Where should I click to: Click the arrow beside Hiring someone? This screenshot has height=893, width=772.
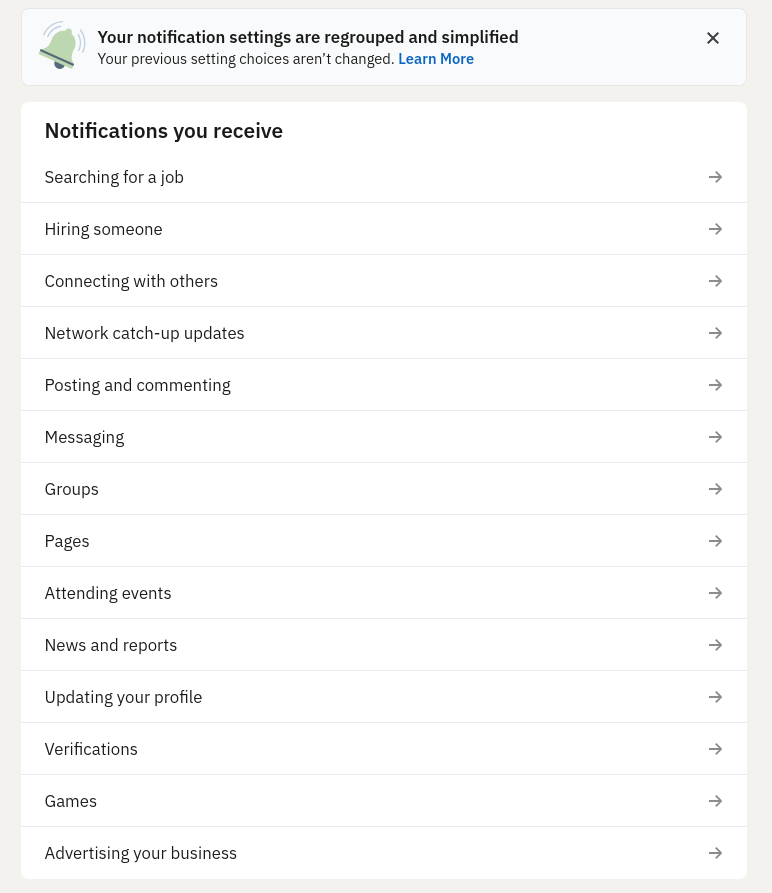coord(715,229)
